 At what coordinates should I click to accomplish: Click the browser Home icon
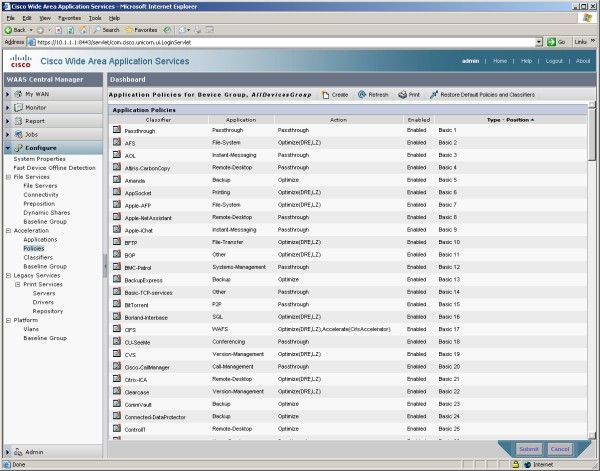(x=83, y=30)
